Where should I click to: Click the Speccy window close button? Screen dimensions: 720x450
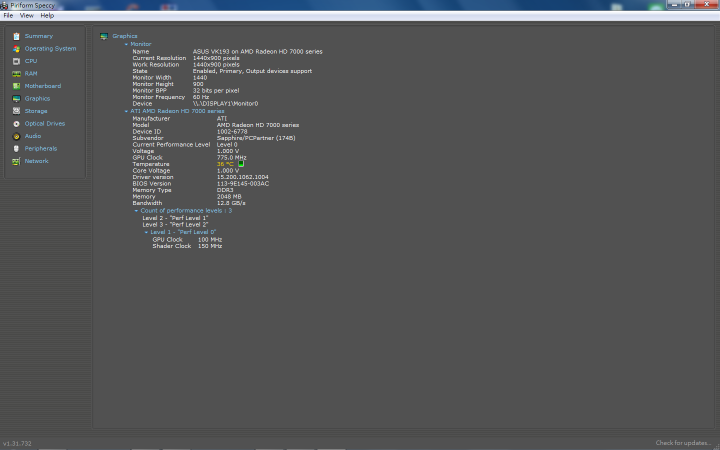click(x=707, y=4)
